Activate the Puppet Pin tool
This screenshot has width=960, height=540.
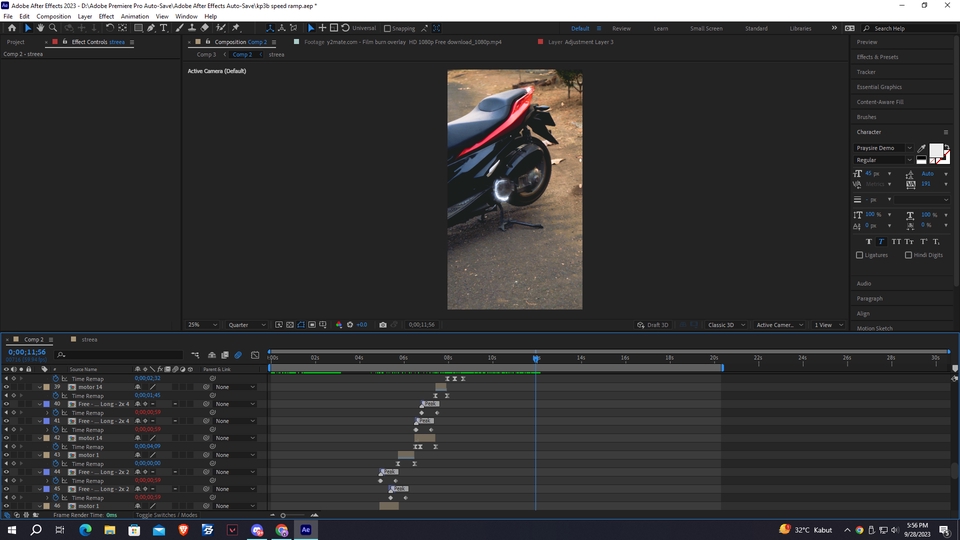point(236,28)
